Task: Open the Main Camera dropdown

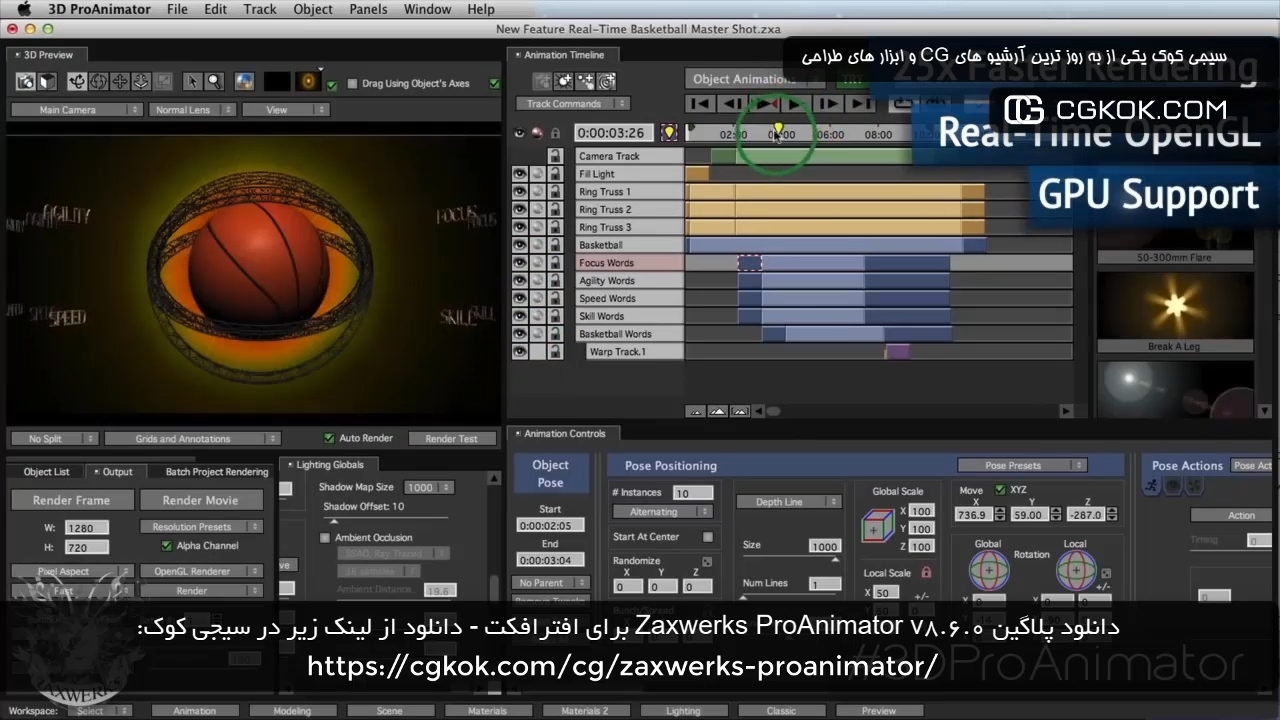Action: coord(76,110)
